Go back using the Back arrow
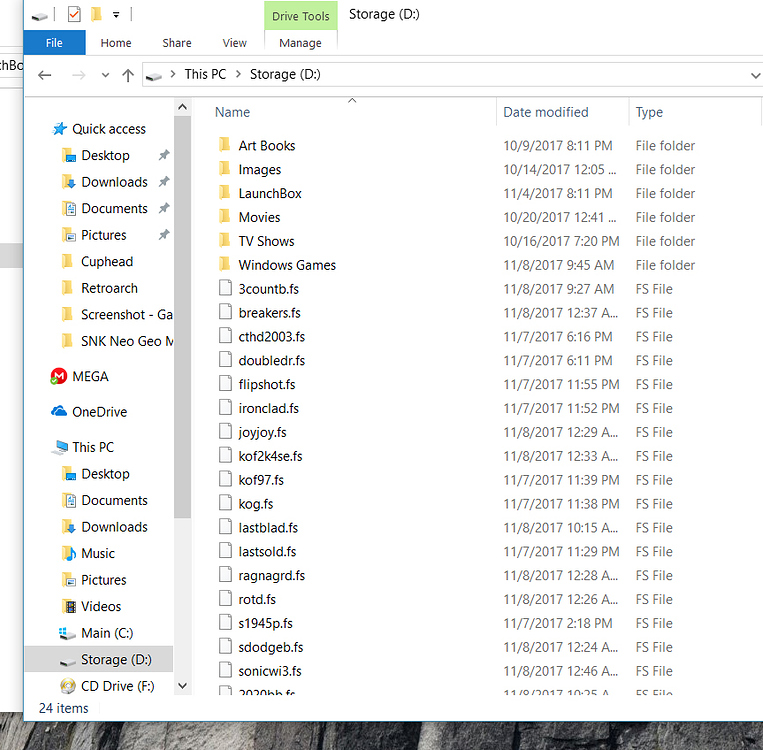763x750 pixels. [x=44, y=75]
